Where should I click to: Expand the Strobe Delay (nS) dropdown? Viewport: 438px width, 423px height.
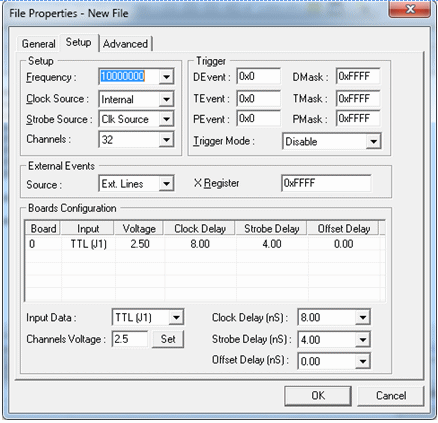[x=362, y=340]
